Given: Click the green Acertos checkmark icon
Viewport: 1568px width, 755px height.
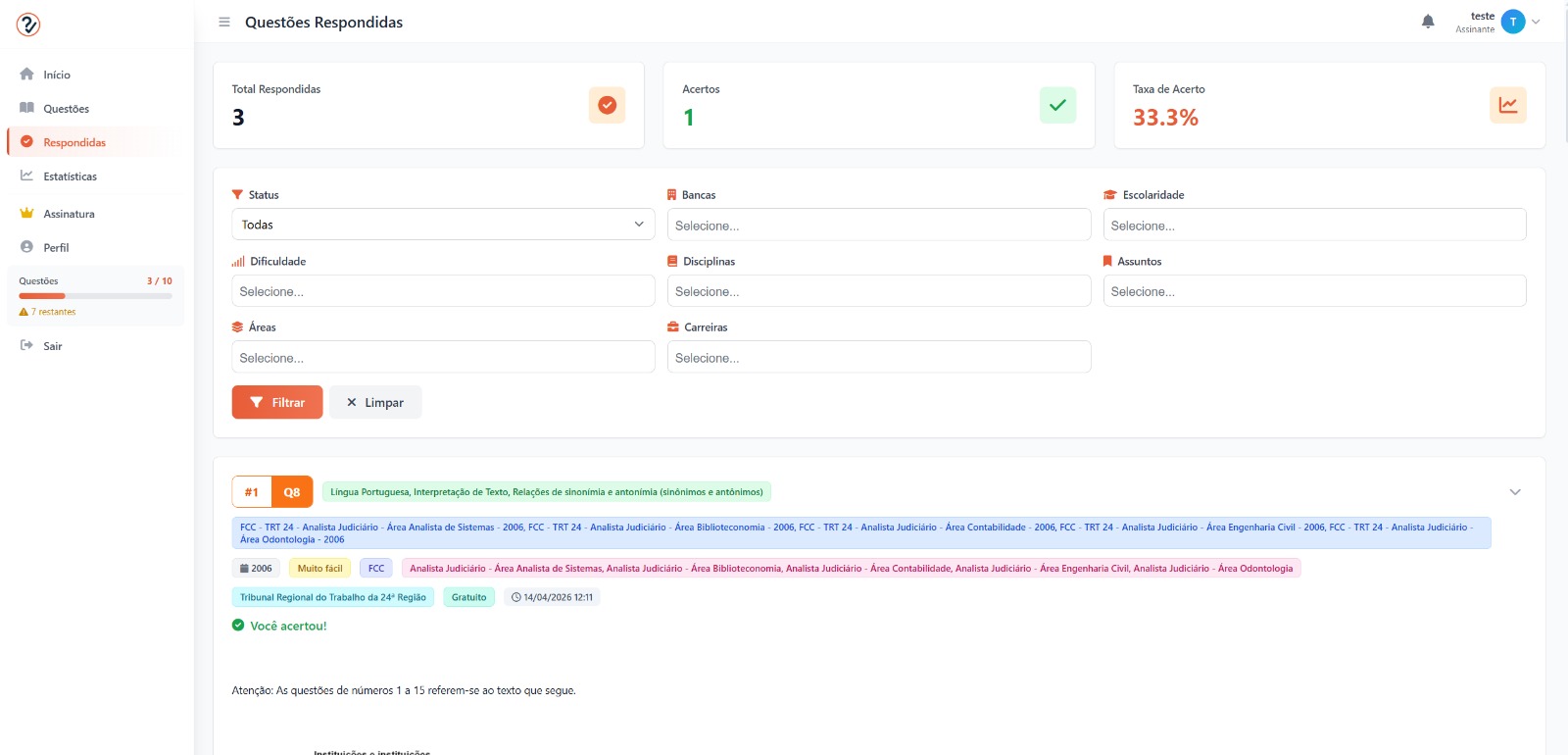Looking at the screenshot, I should pos(1057,105).
